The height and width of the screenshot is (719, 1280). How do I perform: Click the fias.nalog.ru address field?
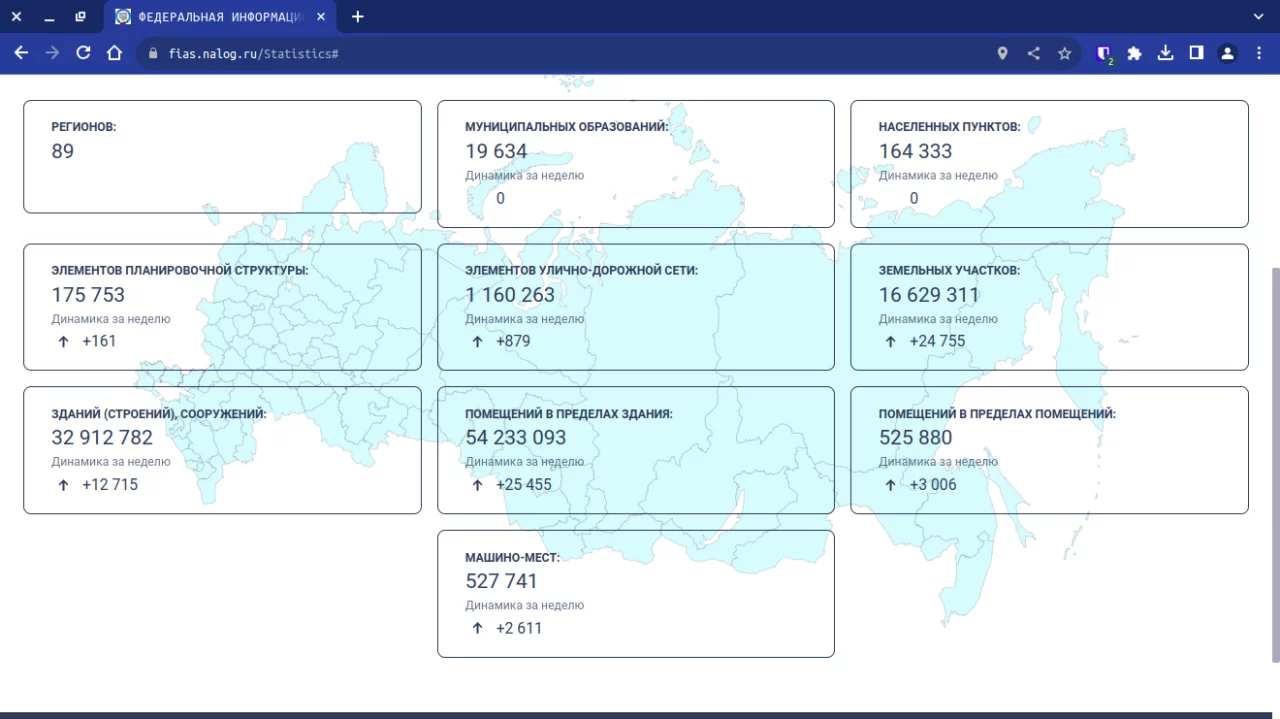pyautogui.click(x=500, y=53)
